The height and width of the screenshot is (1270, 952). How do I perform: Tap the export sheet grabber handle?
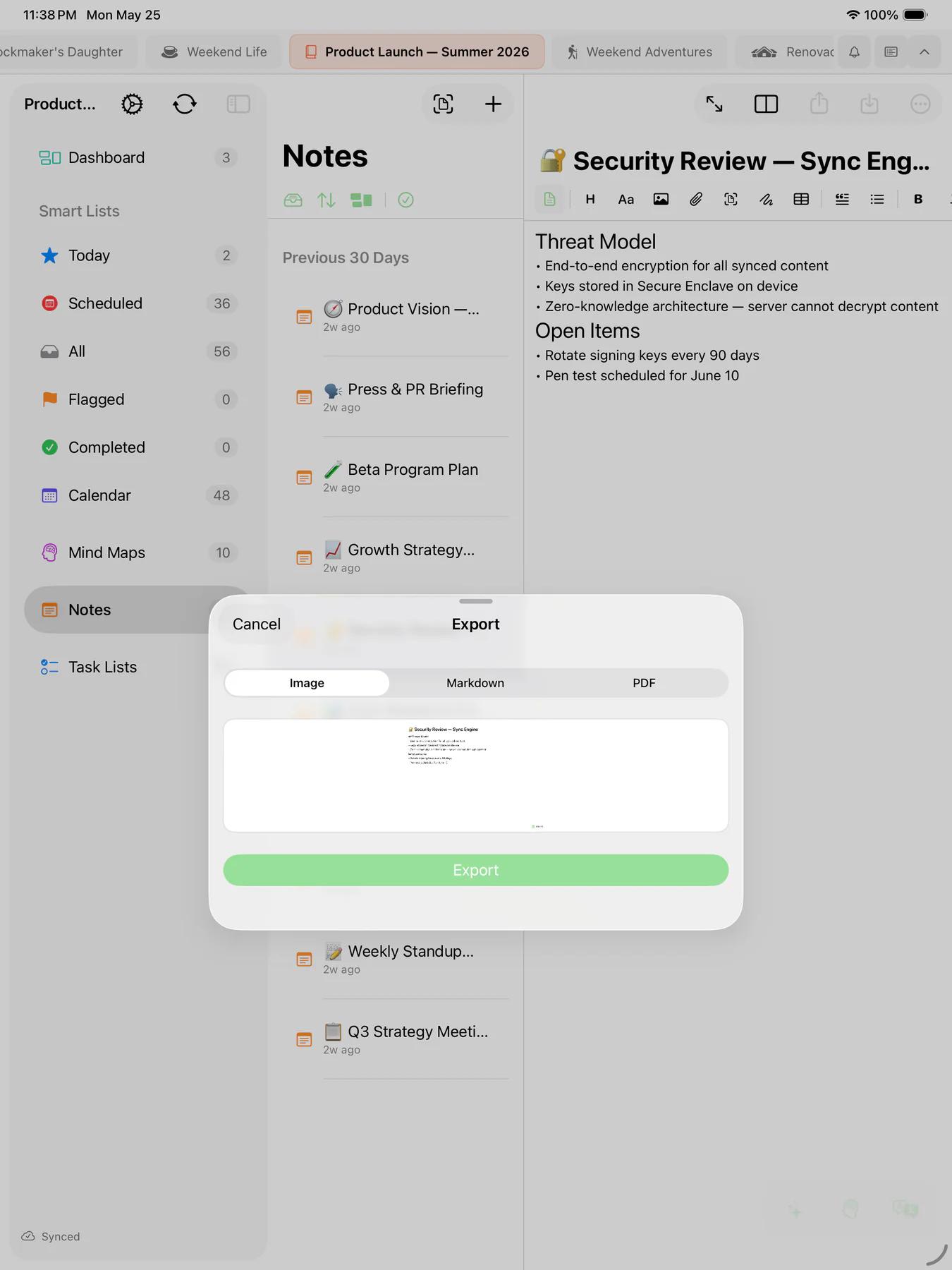tap(476, 601)
